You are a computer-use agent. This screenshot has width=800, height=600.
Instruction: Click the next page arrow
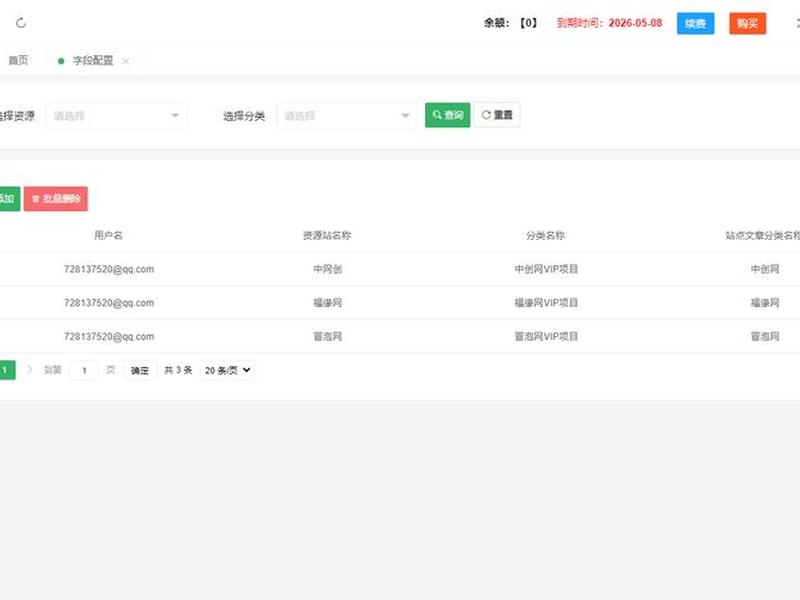point(29,369)
